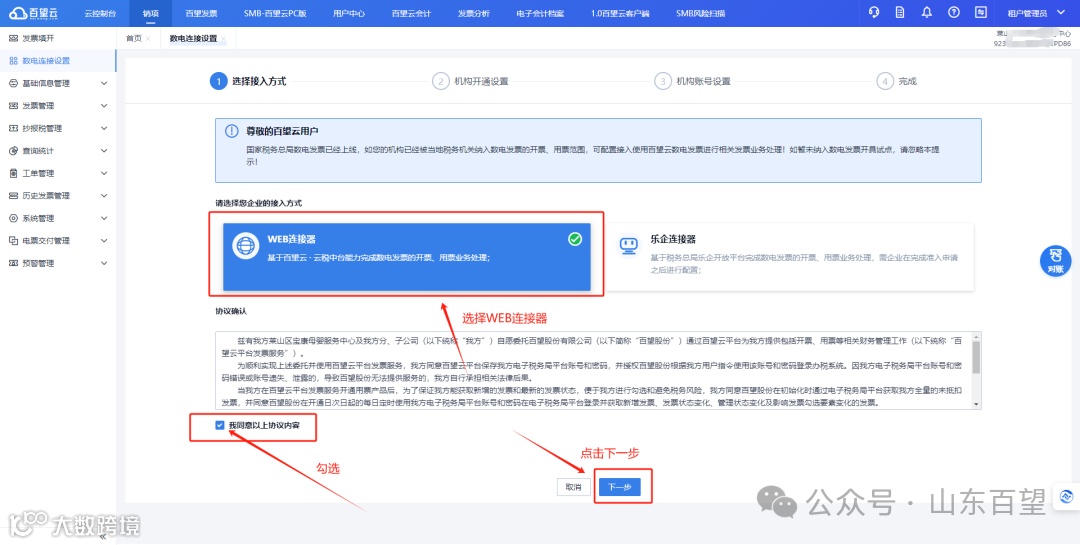Image resolution: width=1080 pixels, height=545 pixels.
Task: Expand 电票交付管理 menu chevron
Action: pos(104,240)
